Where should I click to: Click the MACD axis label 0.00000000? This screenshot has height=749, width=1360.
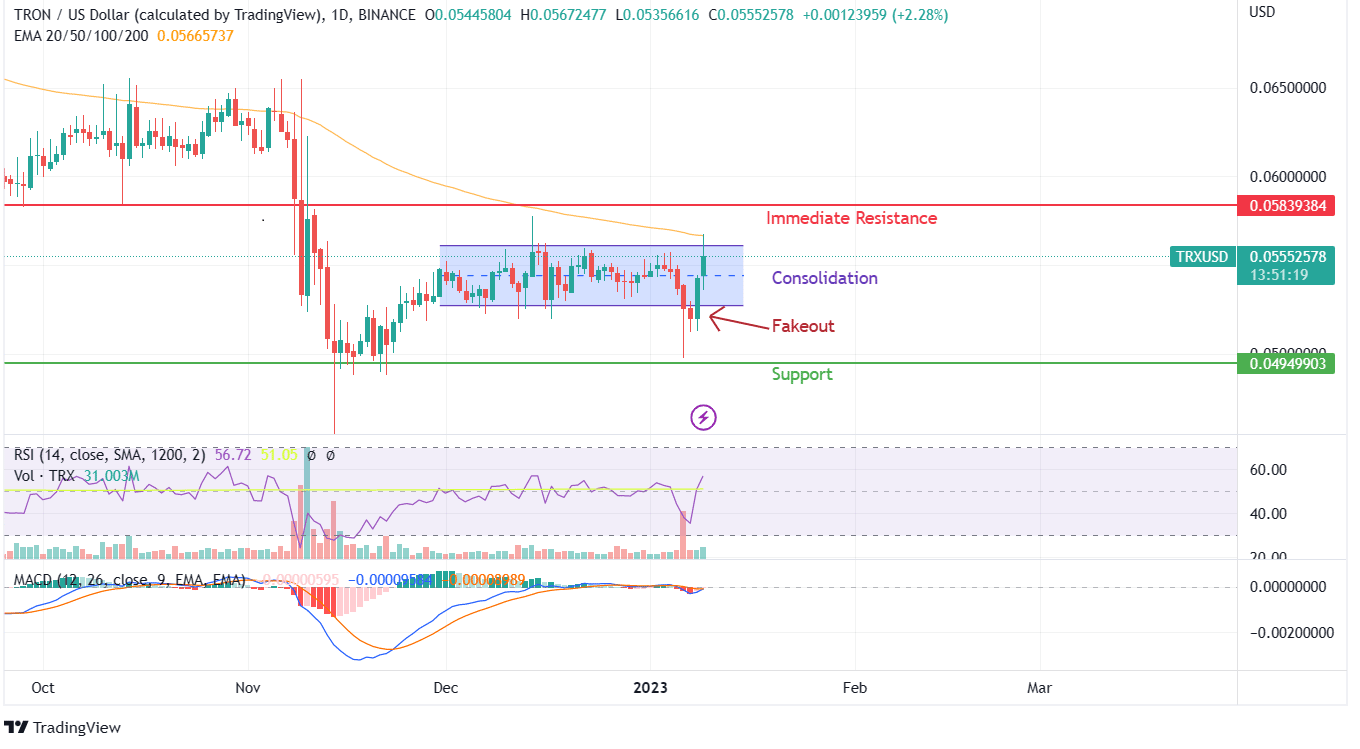pyautogui.click(x=1288, y=587)
